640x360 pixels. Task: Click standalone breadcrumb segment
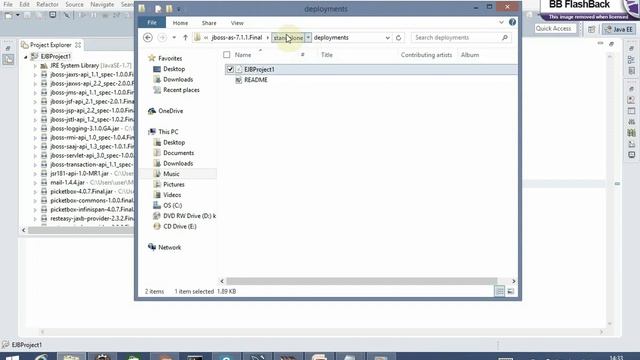coord(288,38)
